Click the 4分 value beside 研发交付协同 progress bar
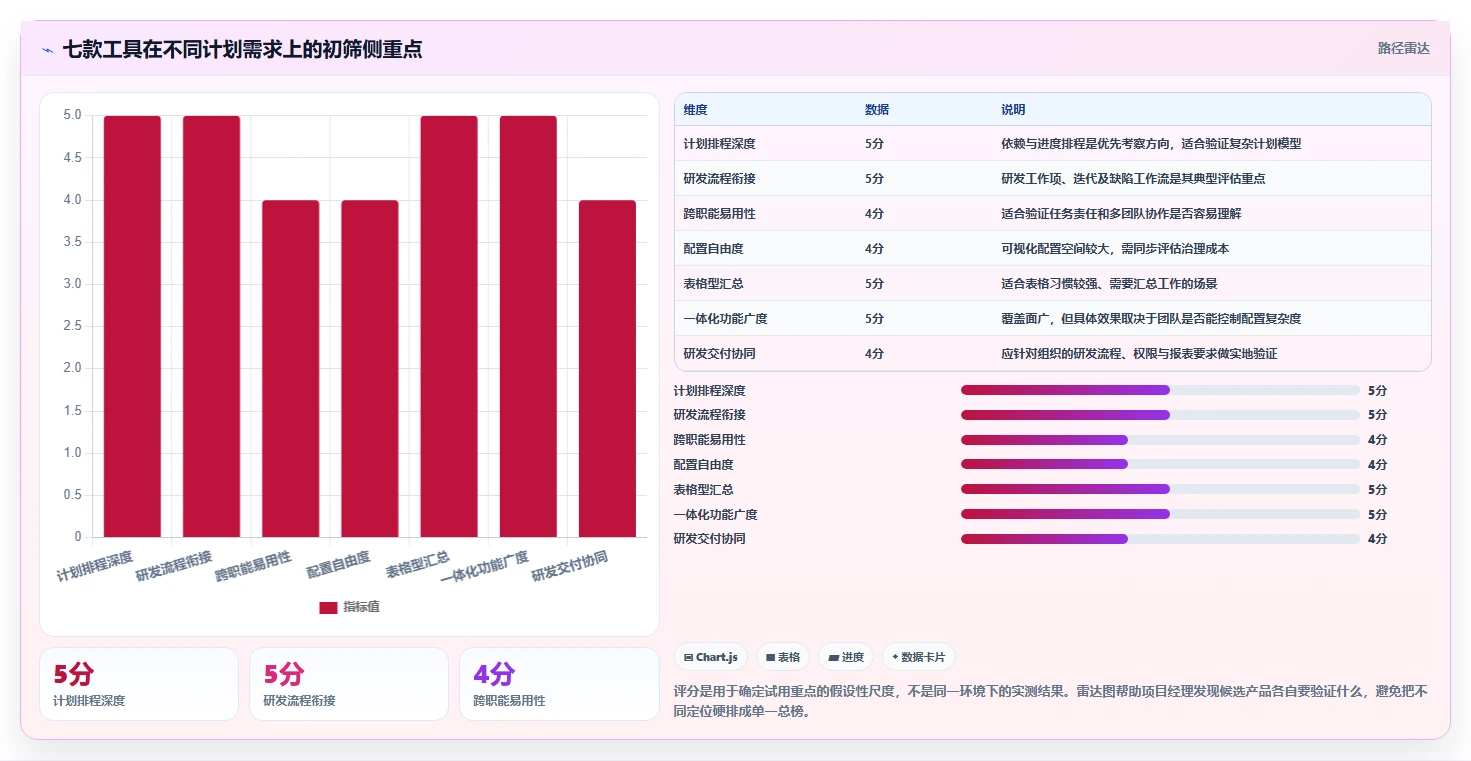This screenshot has height=761, width=1471. pyautogui.click(x=1377, y=539)
